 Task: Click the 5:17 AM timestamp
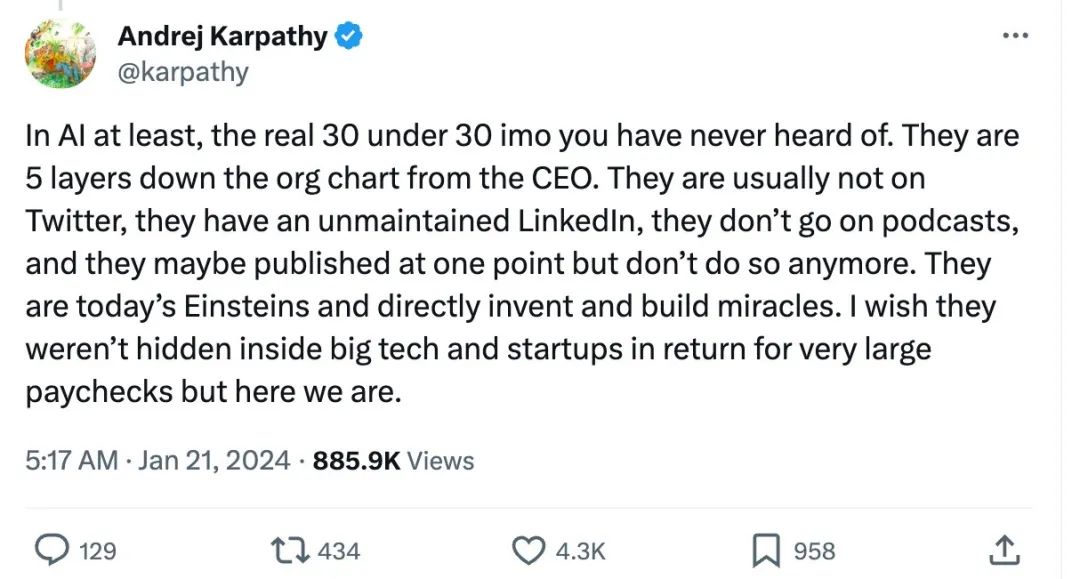[x=70, y=460]
